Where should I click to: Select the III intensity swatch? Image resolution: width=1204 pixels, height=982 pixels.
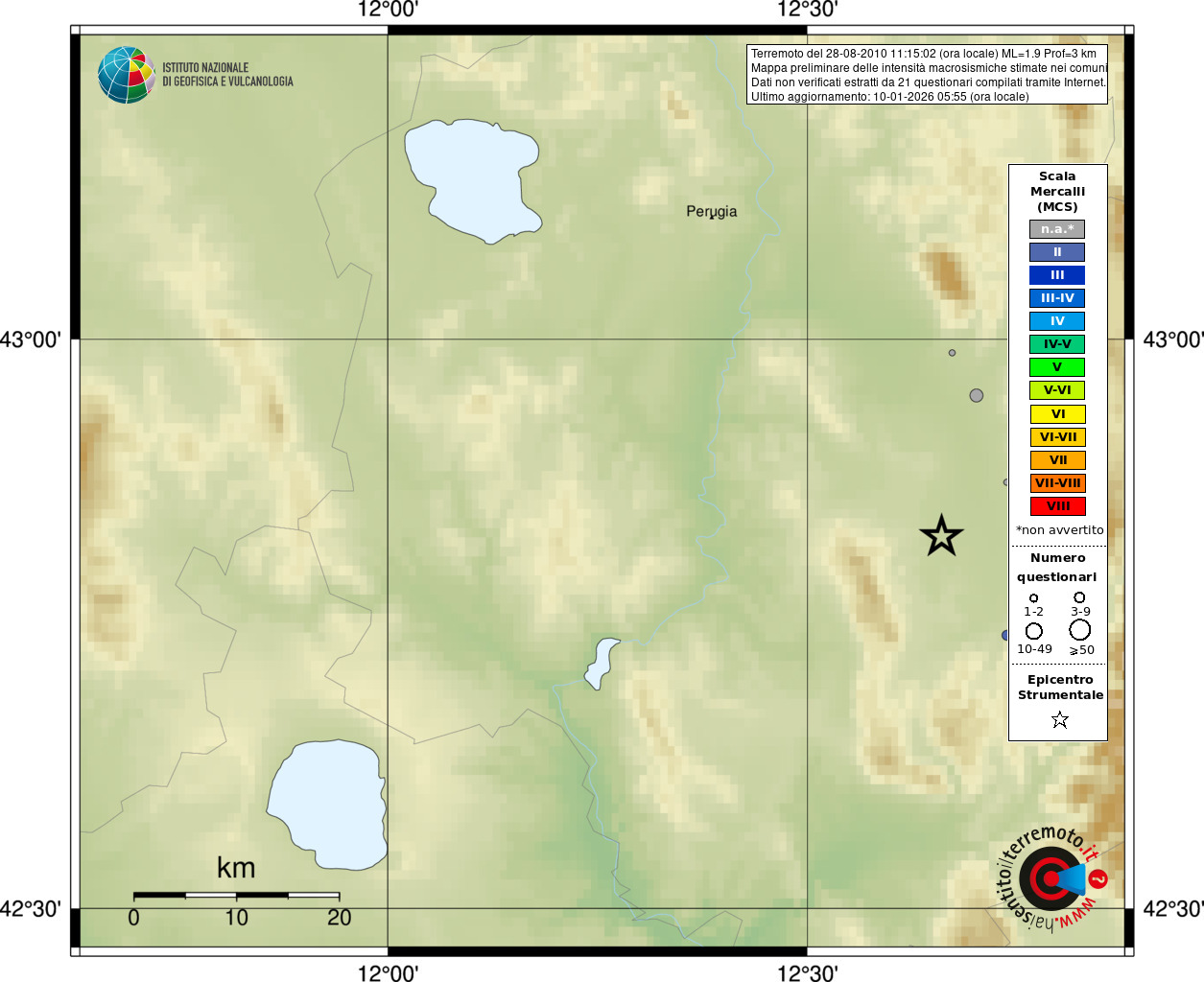(x=1057, y=275)
